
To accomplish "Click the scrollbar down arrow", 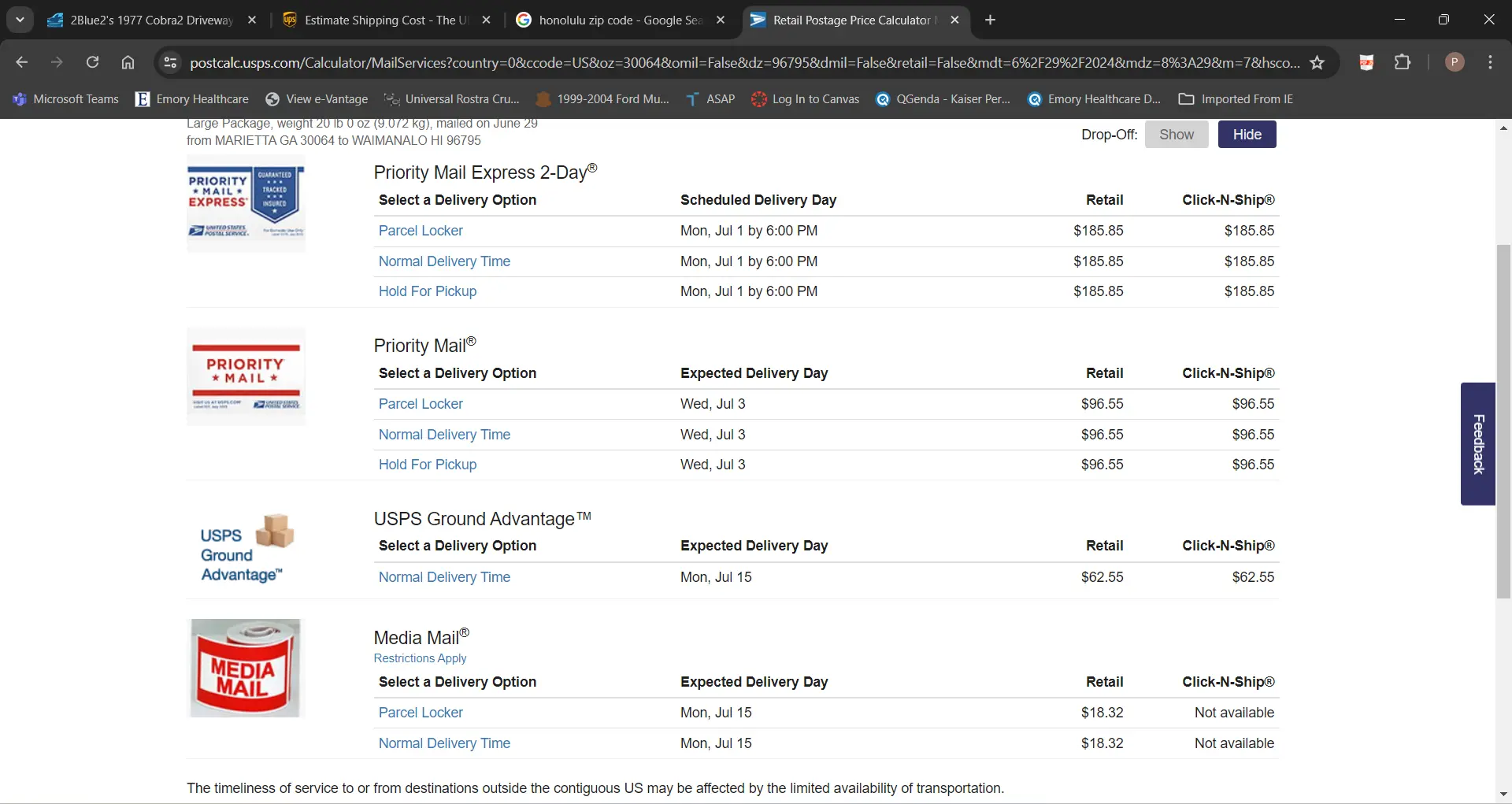I will (1503, 794).
